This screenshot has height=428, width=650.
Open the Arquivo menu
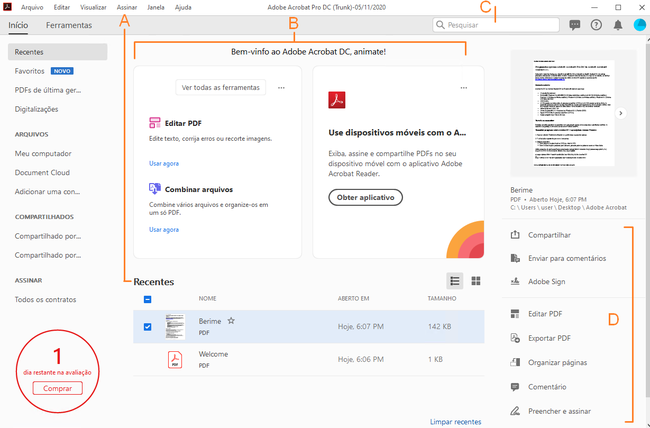pyautogui.click(x=32, y=7)
